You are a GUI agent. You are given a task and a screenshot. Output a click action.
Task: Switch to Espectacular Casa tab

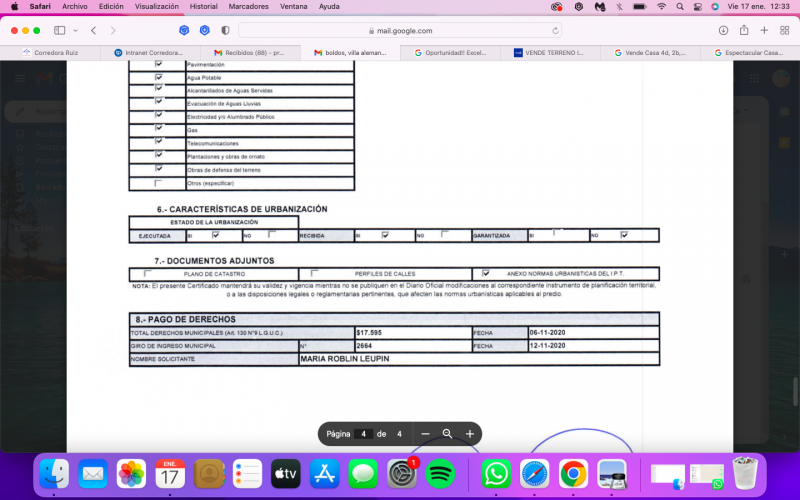[x=750, y=53]
